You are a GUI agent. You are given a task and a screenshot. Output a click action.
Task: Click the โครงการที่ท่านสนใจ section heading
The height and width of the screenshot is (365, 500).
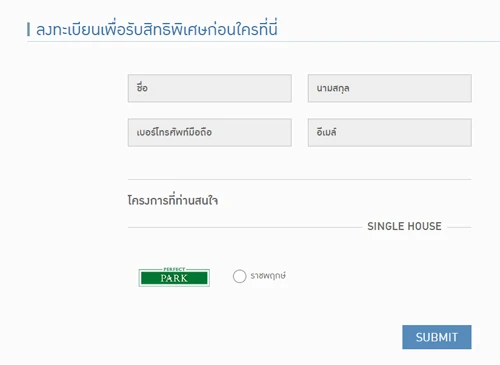173,200
